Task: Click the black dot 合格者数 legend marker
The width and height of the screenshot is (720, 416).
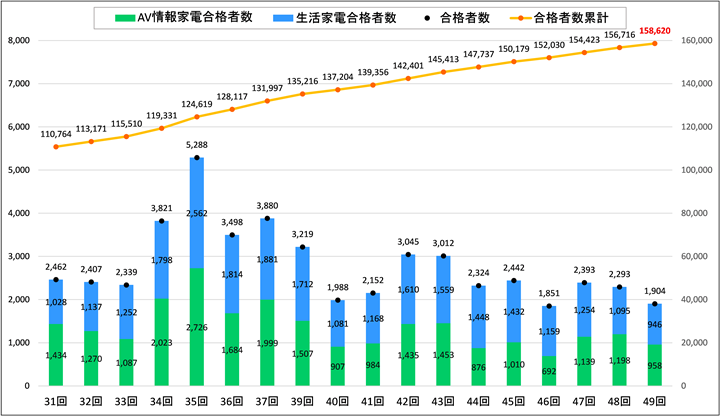Action: click(x=431, y=18)
